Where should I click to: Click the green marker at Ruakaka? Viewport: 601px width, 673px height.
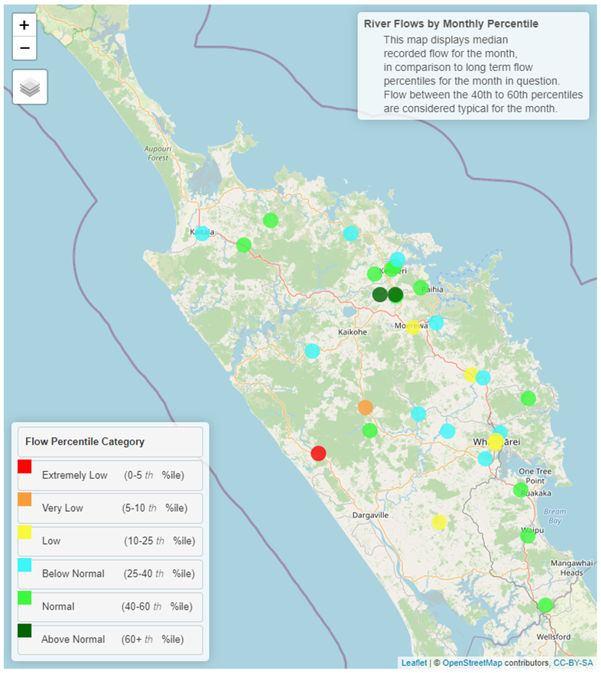[521, 490]
